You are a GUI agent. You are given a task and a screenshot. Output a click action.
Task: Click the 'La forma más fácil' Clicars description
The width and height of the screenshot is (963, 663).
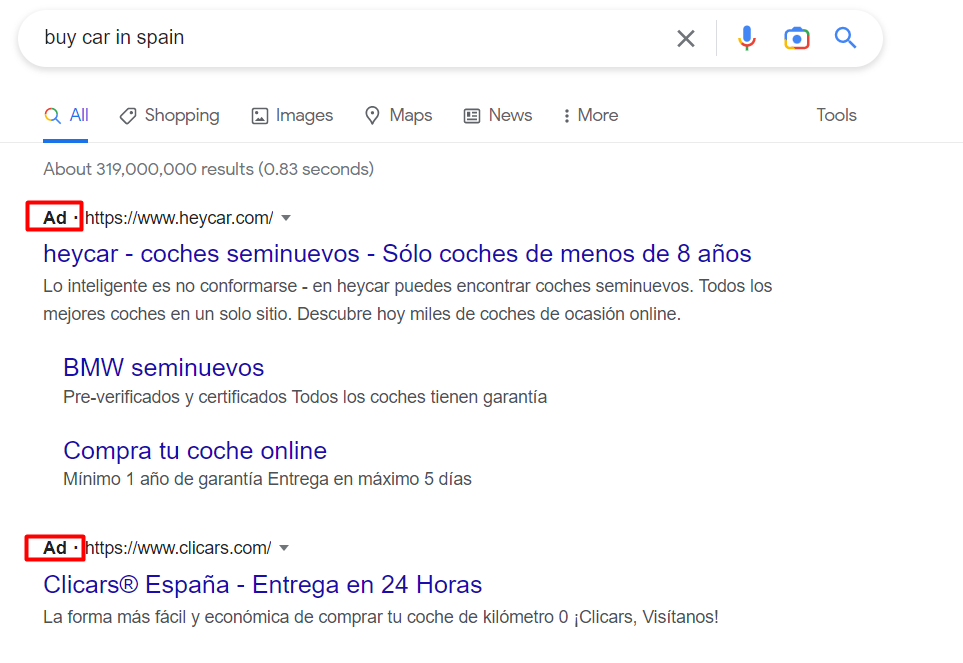pyautogui.click(x=381, y=617)
